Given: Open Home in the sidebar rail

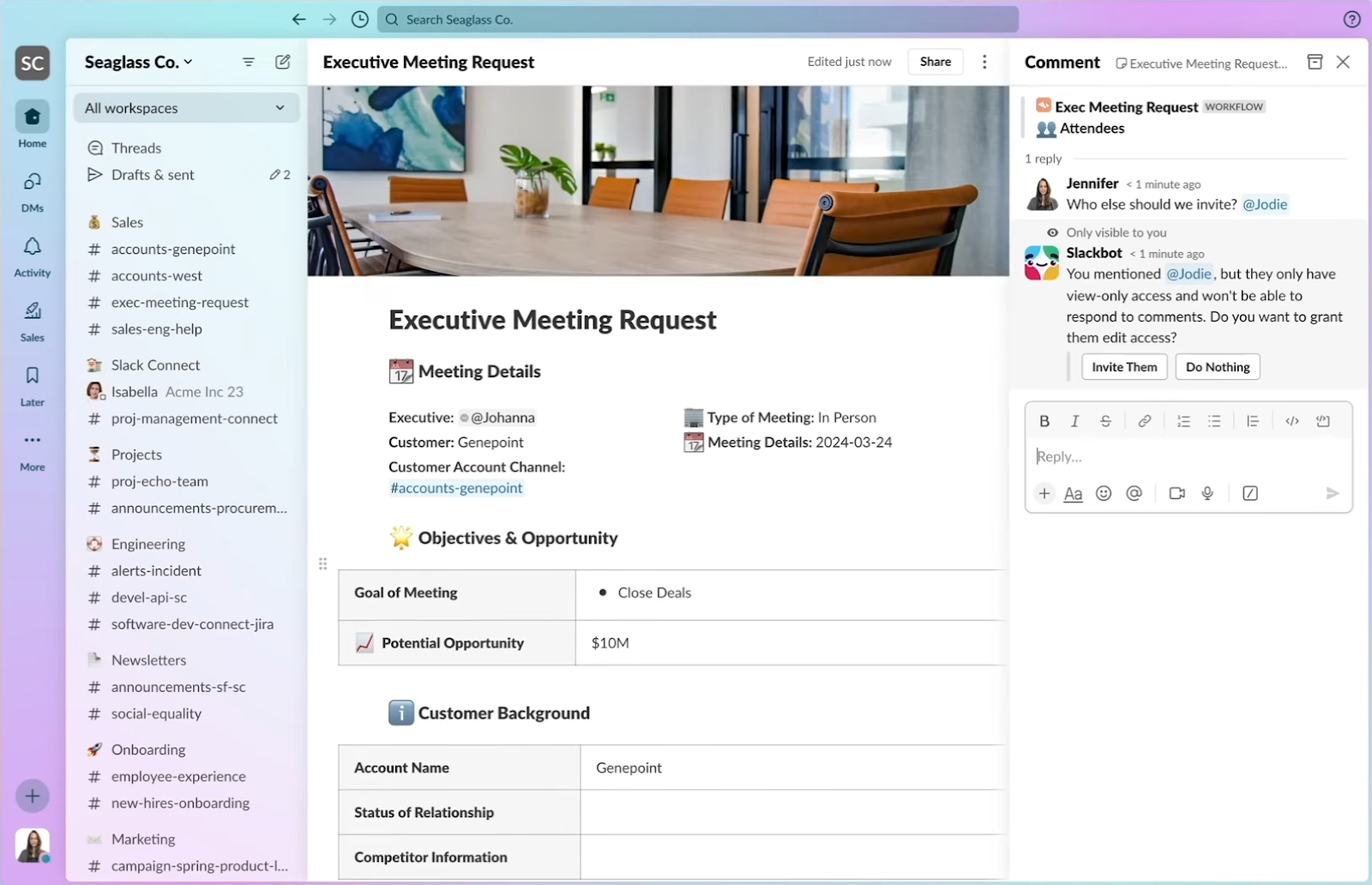Looking at the screenshot, I should [32, 124].
